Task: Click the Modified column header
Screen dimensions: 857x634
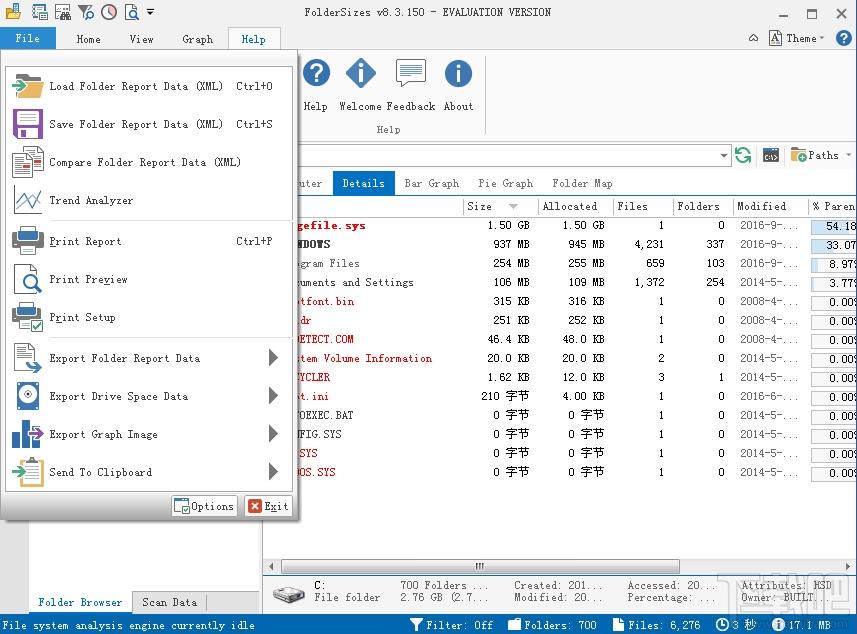Action: pos(770,206)
